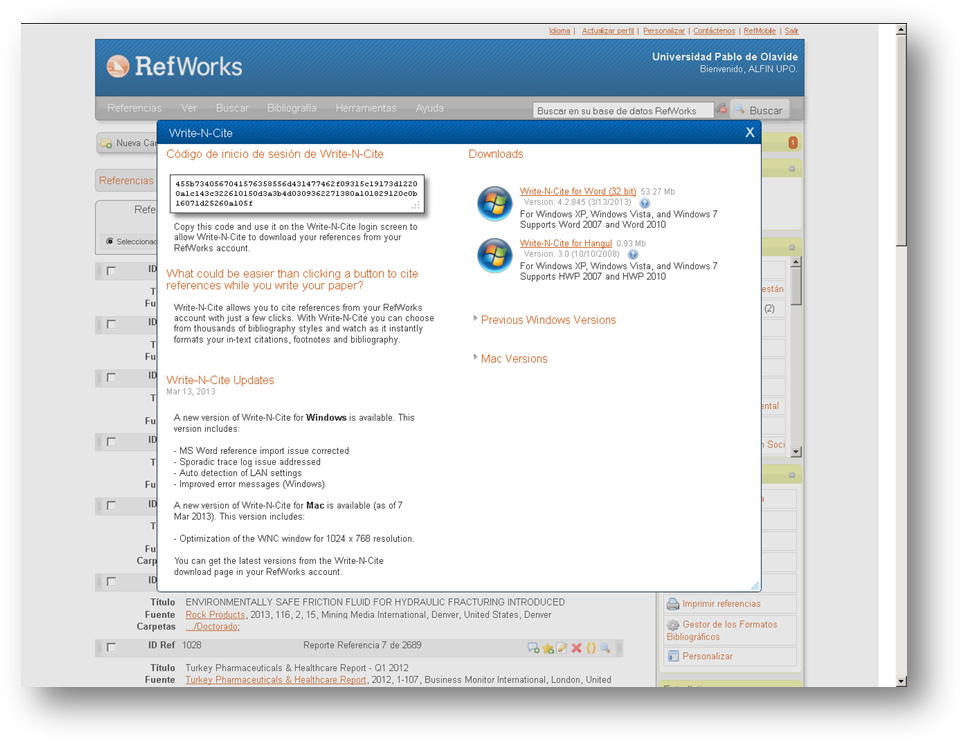Click the clear-search icon beside the search box
Viewport: 962px width, 742px height.
(x=722, y=109)
